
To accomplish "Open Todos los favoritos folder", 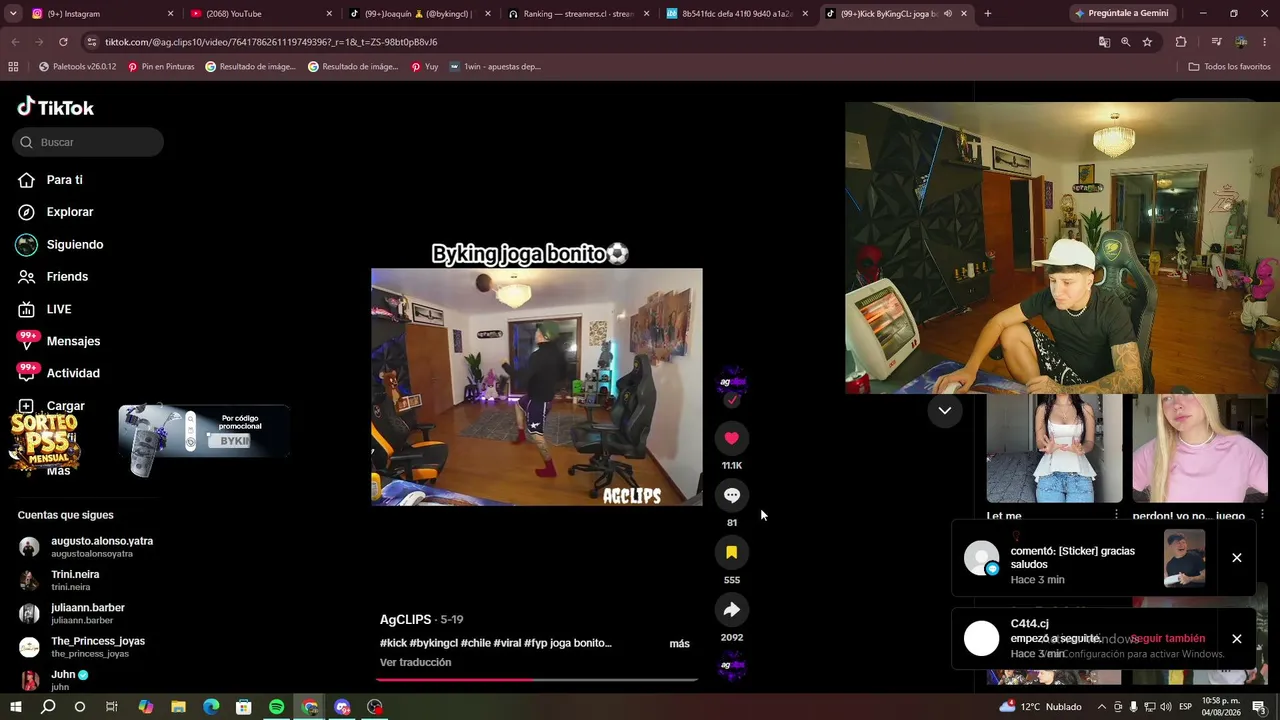I will (1229, 67).
